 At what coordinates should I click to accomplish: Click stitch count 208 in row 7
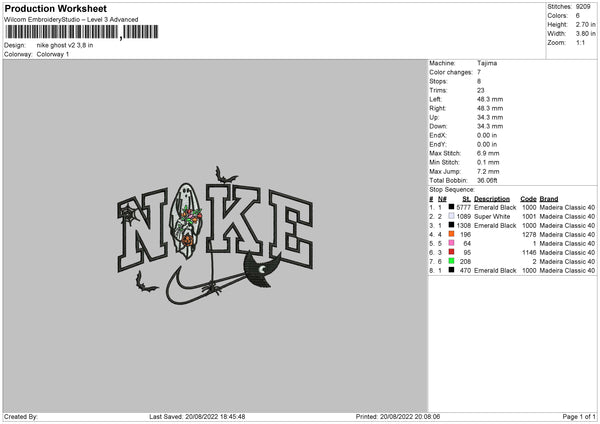point(465,261)
